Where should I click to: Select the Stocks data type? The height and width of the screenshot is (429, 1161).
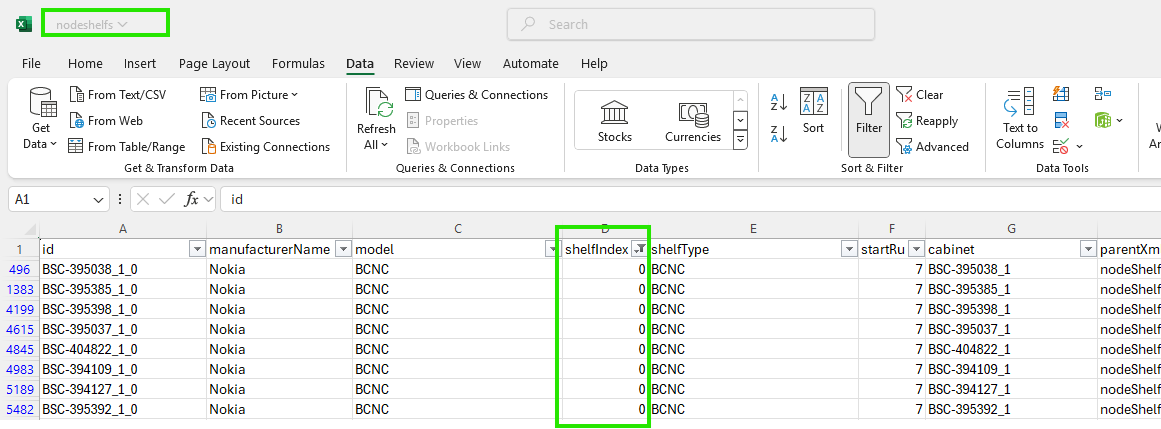(614, 120)
